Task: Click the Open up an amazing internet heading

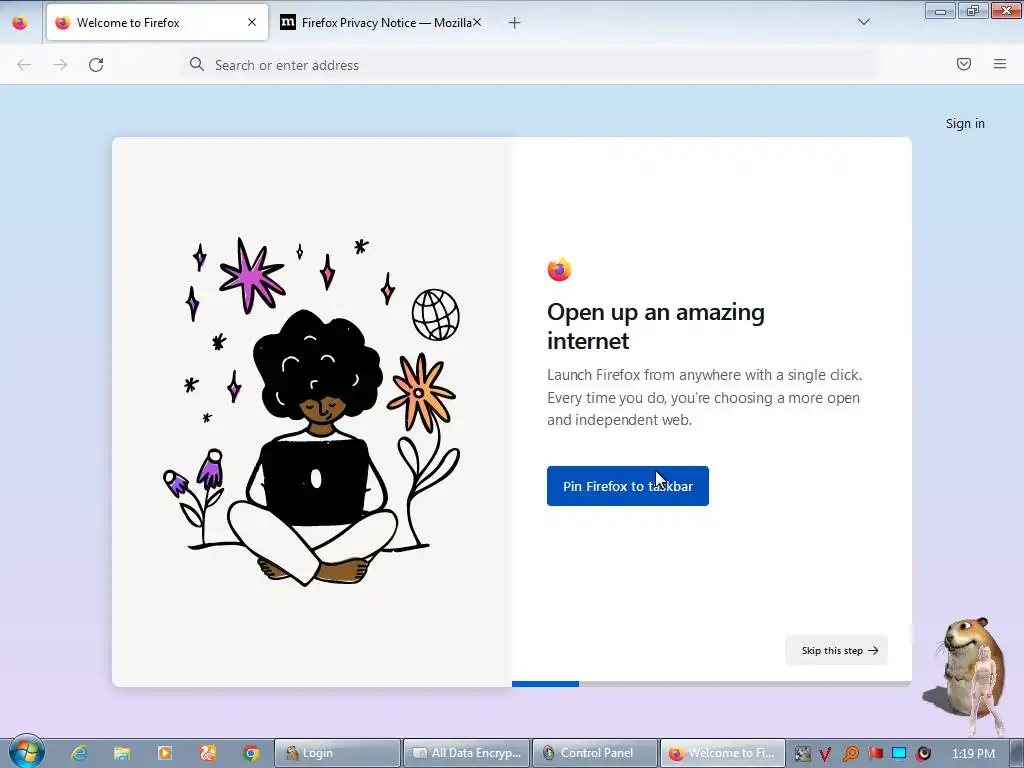Action: (x=656, y=326)
